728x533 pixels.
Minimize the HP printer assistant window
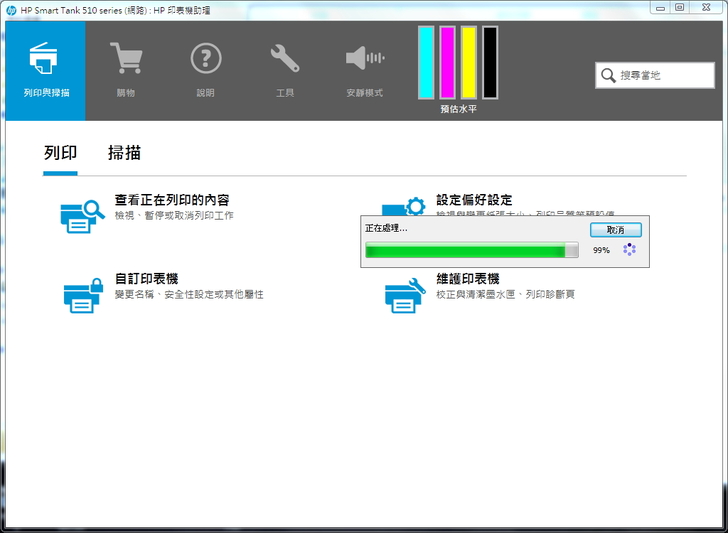tap(661, 7)
